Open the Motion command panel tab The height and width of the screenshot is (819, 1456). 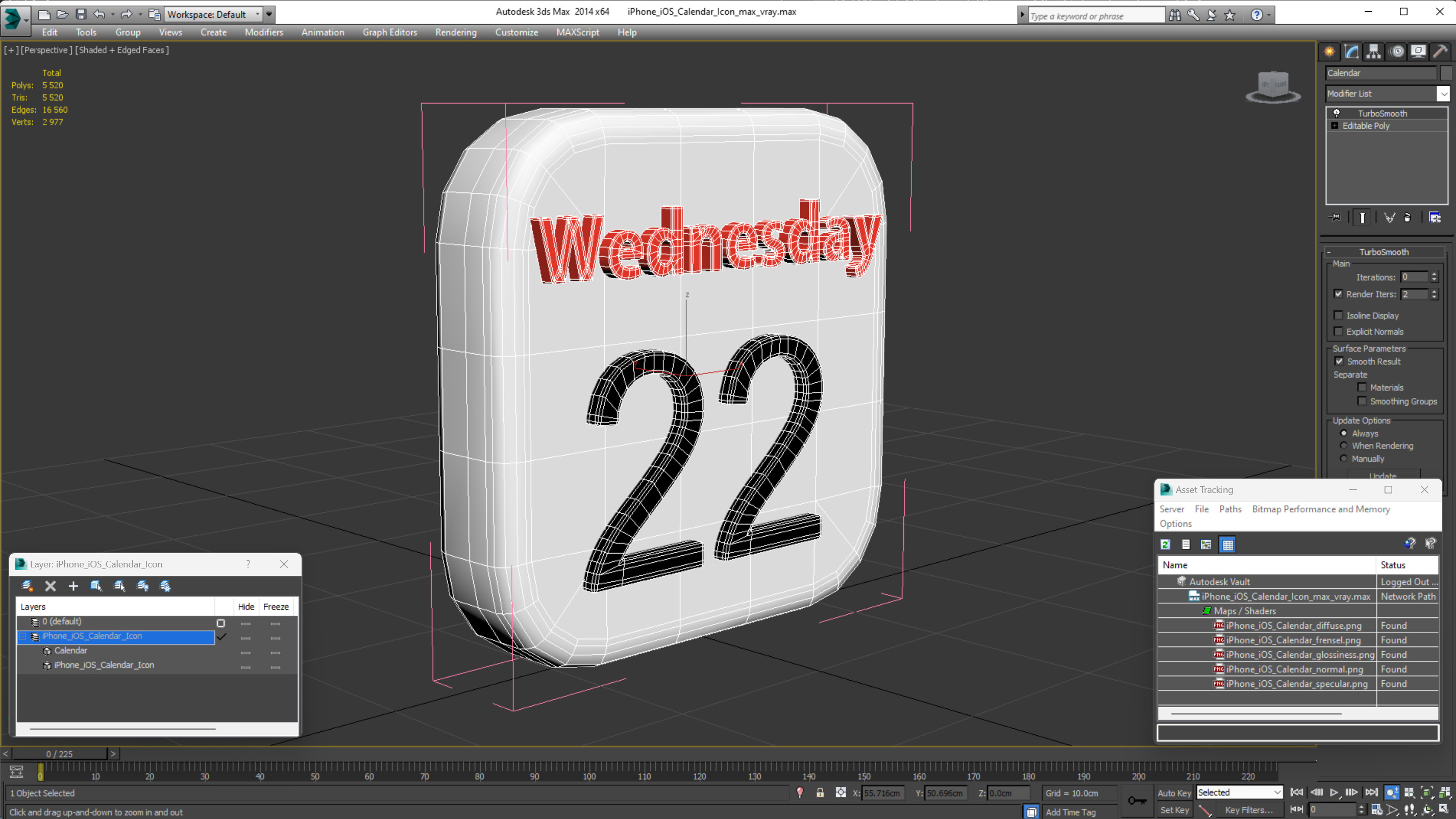click(1397, 52)
